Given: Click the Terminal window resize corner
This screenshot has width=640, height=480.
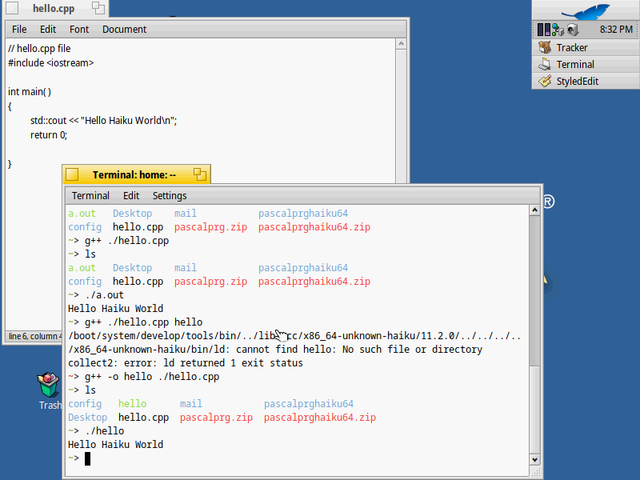Looking at the screenshot, I should (x=536, y=472).
